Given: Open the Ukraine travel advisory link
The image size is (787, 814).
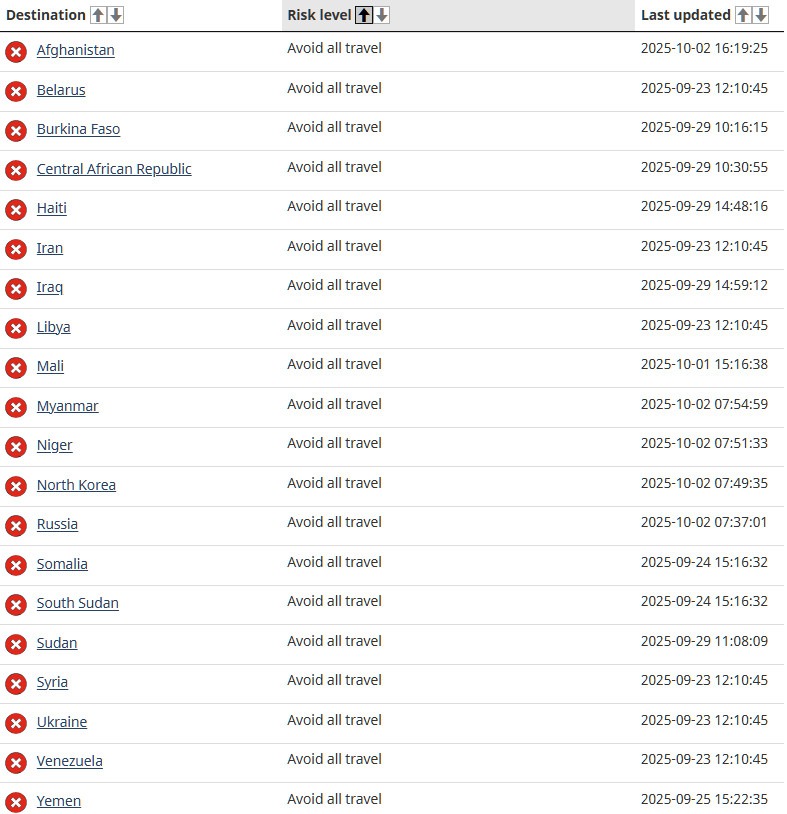Looking at the screenshot, I should click(62, 722).
